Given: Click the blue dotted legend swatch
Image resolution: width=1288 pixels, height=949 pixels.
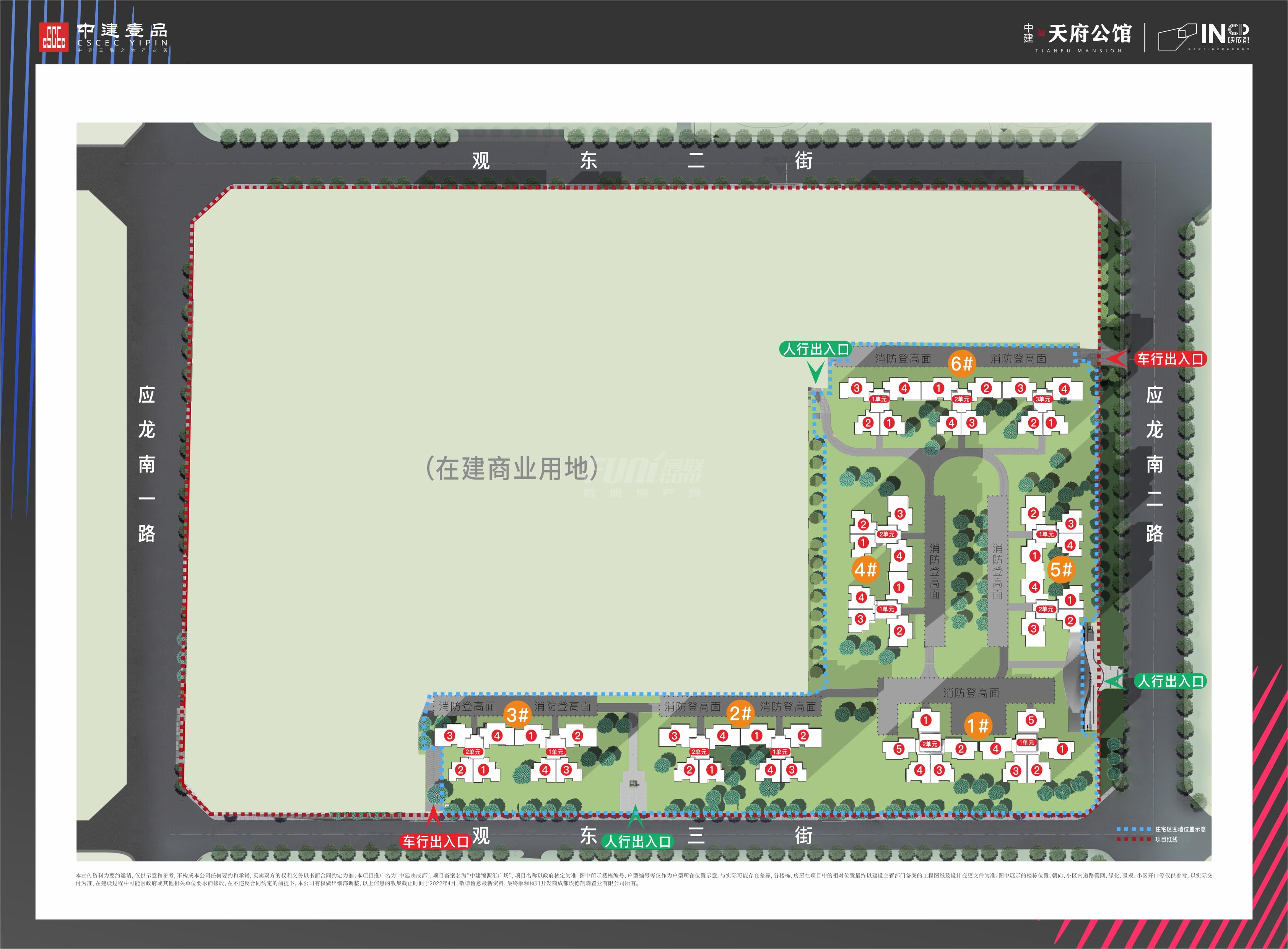Looking at the screenshot, I should tap(1134, 829).
